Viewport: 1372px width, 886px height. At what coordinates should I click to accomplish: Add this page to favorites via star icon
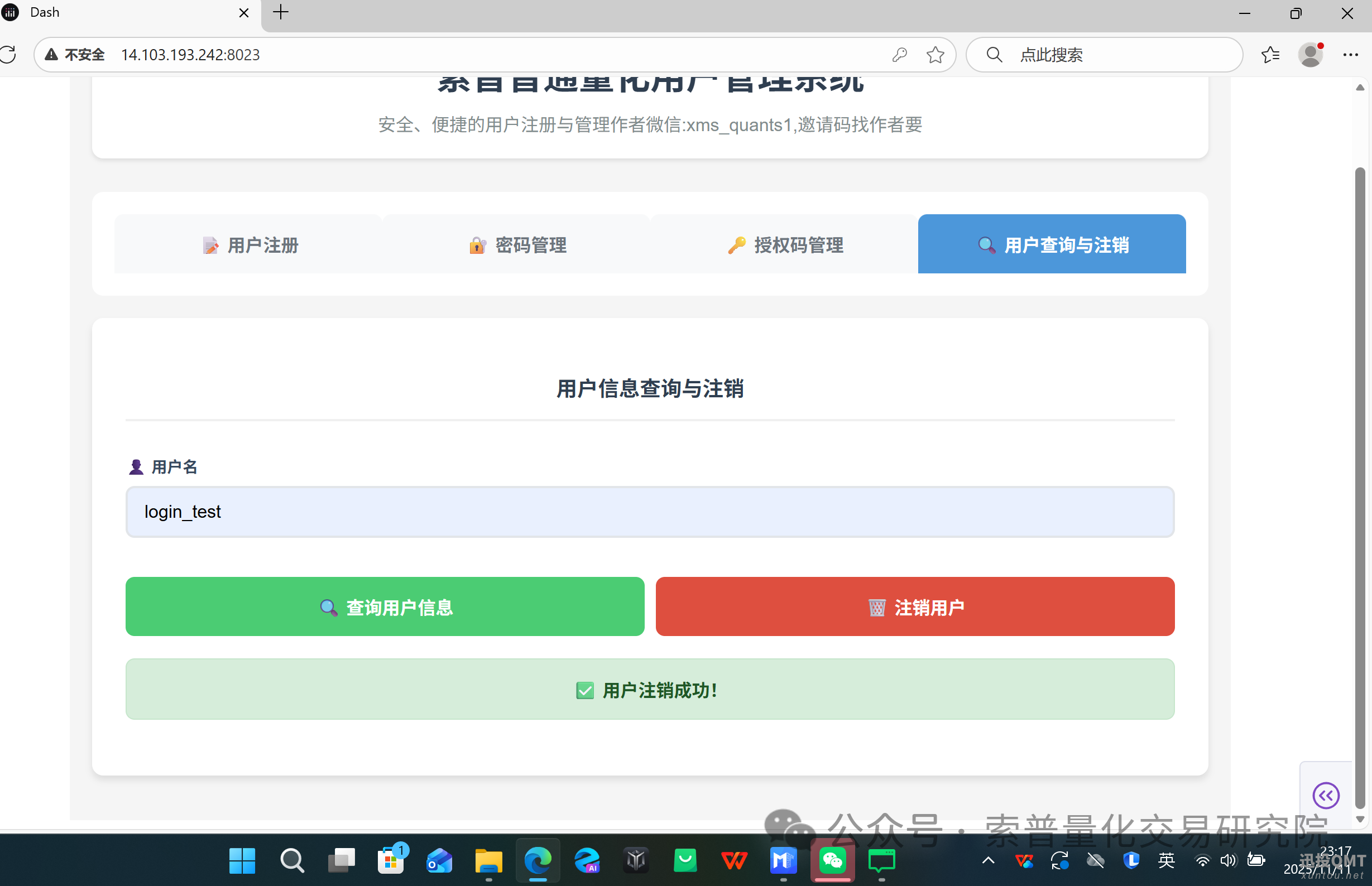(935, 55)
